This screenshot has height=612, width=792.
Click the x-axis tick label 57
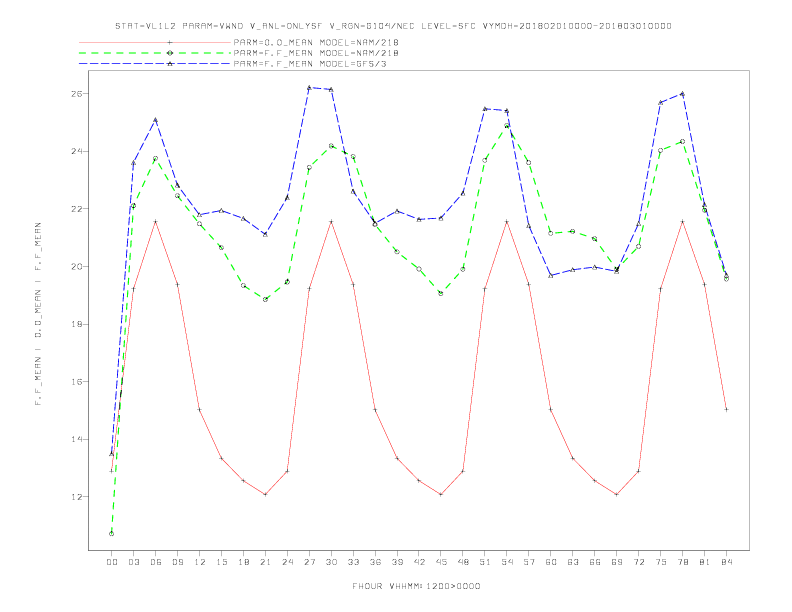coord(529,562)
